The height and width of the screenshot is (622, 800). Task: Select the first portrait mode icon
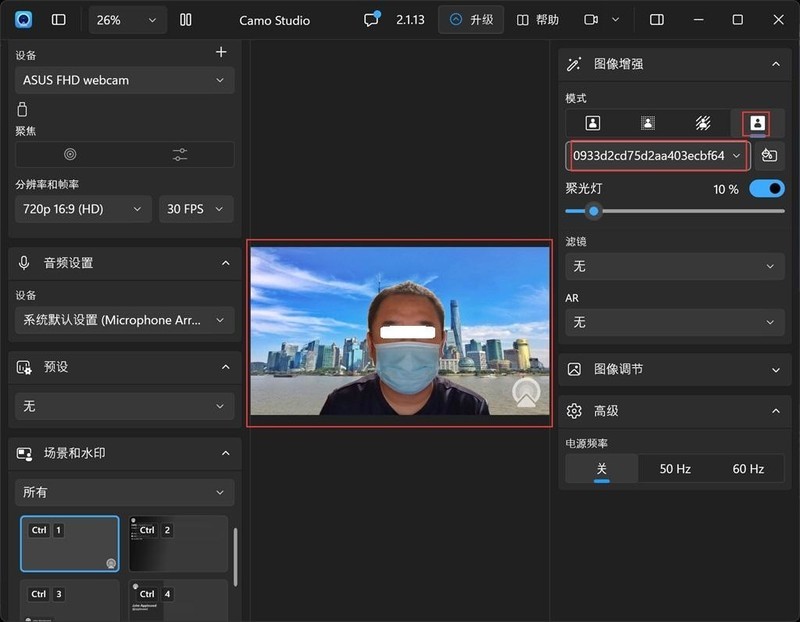pos(593,123)
